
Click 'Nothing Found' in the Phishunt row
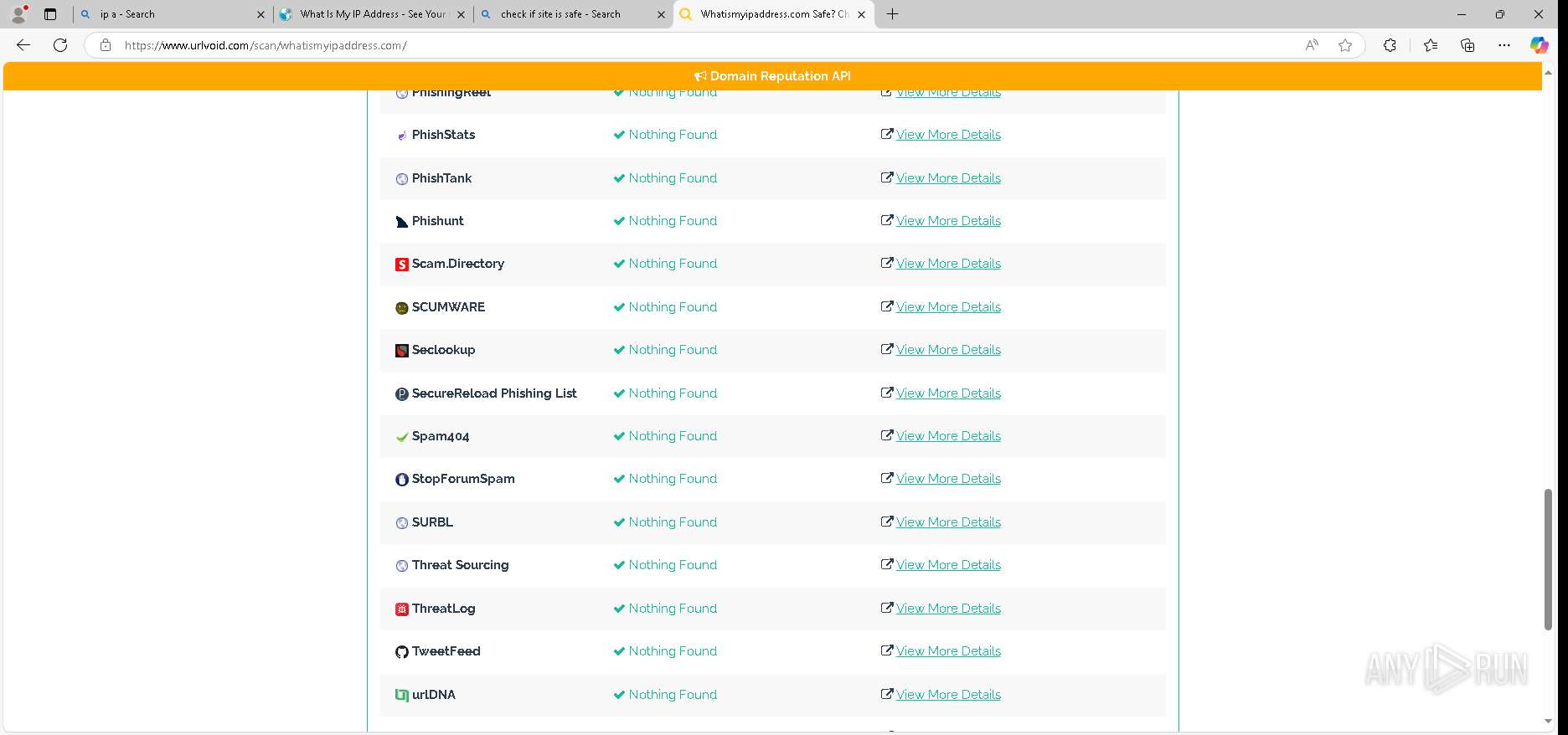[x=673, y=221]
